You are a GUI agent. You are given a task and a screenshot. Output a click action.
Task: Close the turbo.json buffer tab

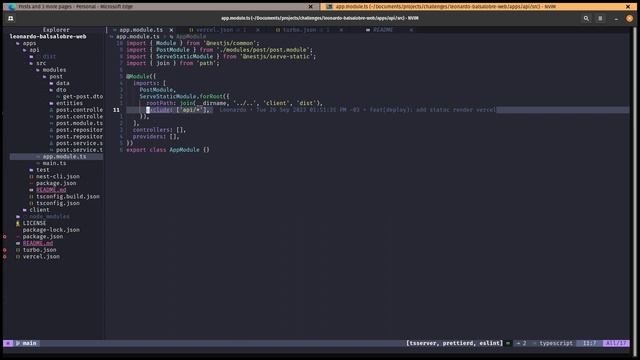coord(341,30)
